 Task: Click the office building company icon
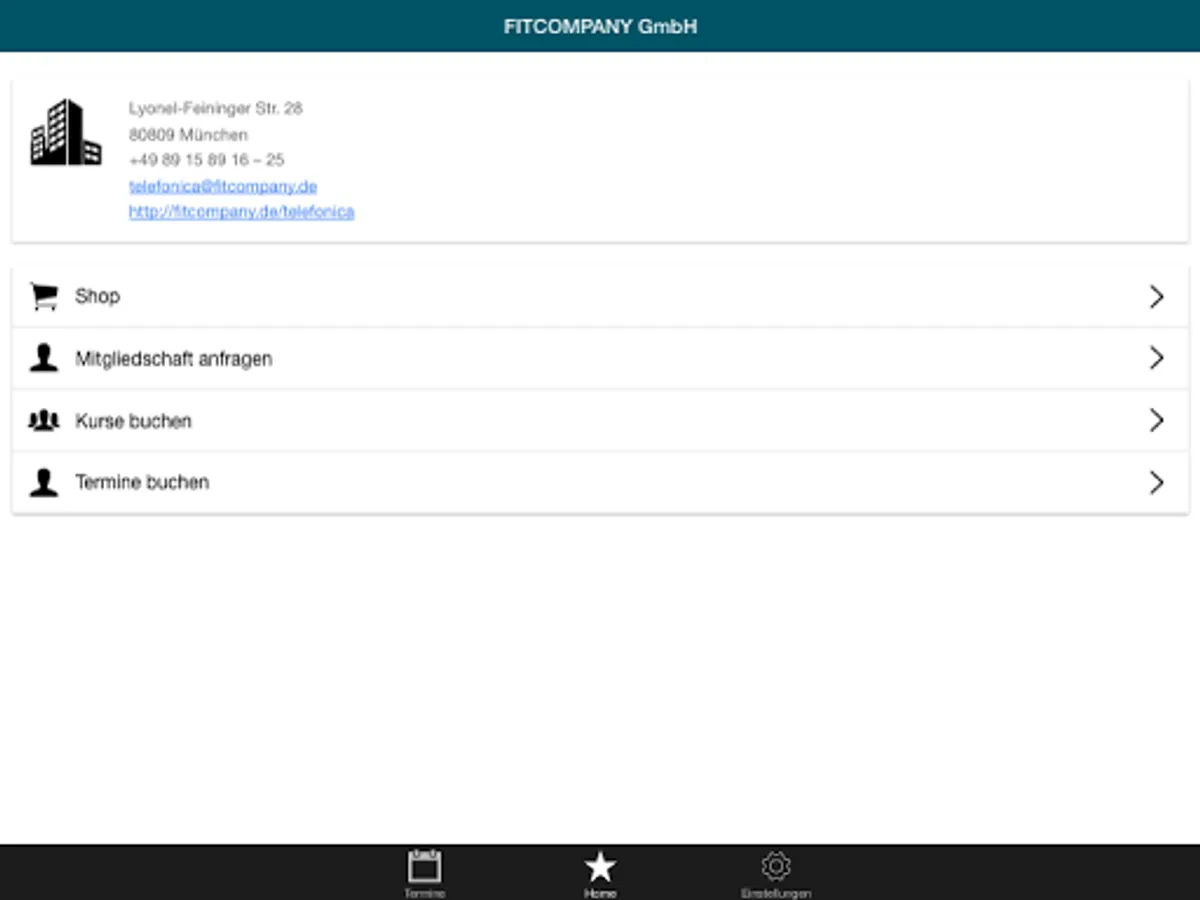(x=66, y=132)
